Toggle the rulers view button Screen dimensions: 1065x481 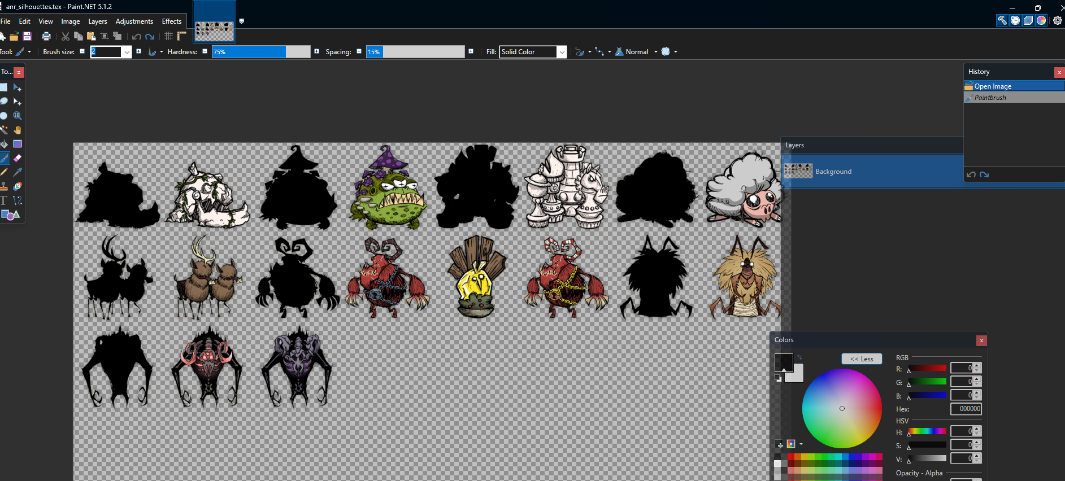coord(182,36)
